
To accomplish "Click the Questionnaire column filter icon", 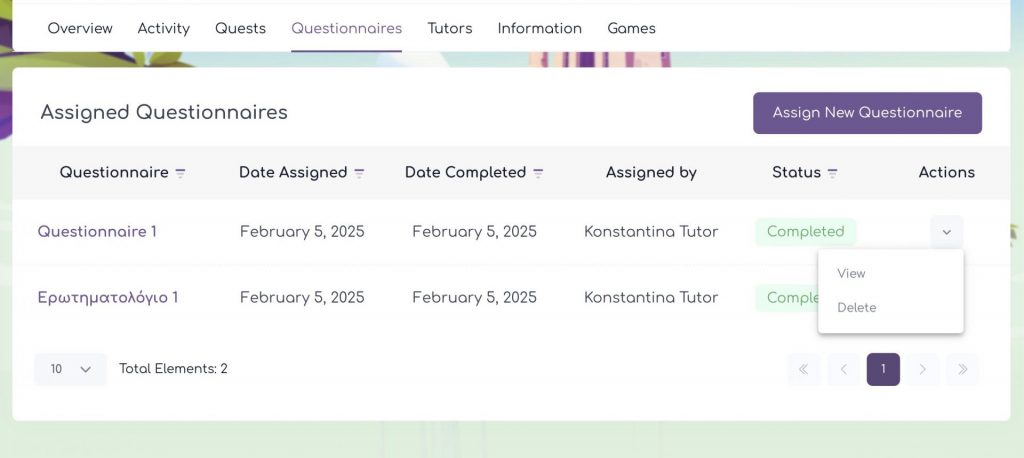I will click(x=181, y=173).
